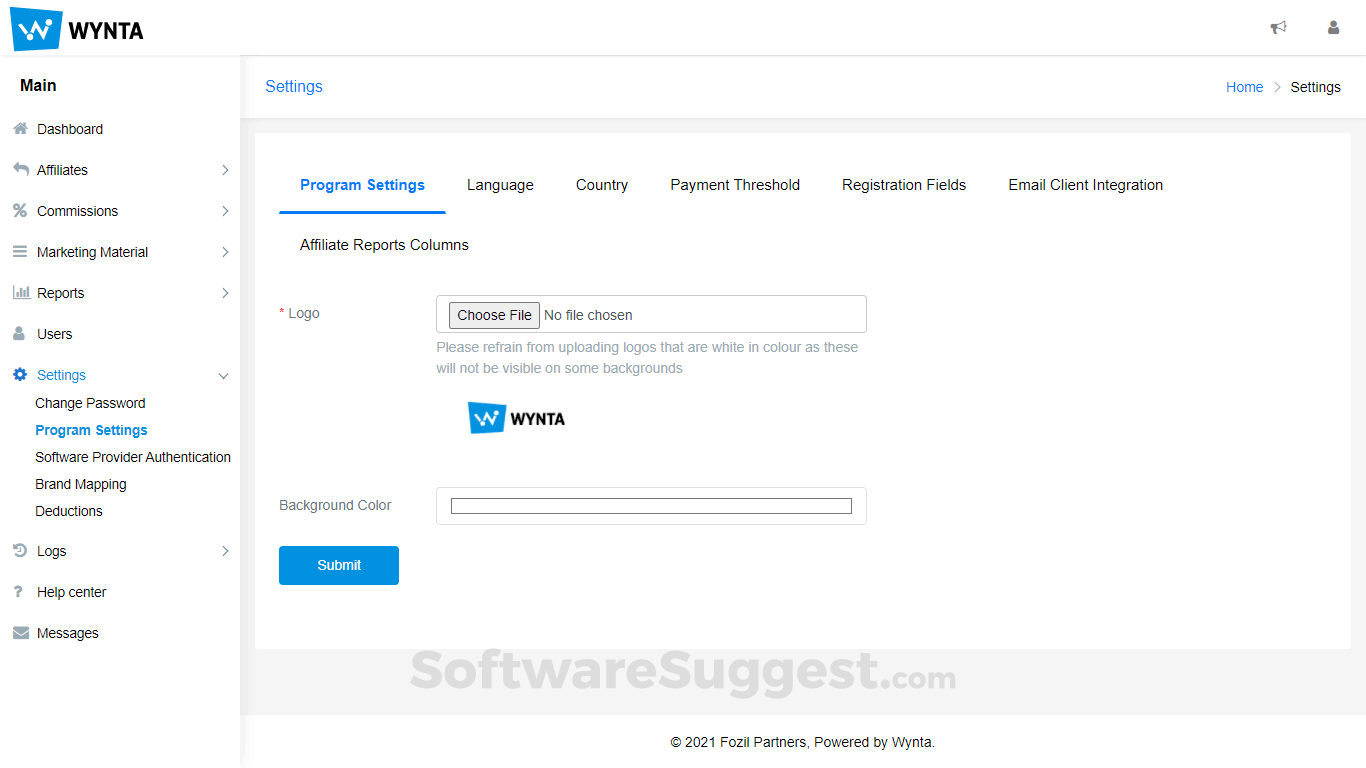The height and width of the screenshot is (768, 1366).
Task: Collapse the Settings sidebar section
Action: pyautogui.click(x=224, y=375)
